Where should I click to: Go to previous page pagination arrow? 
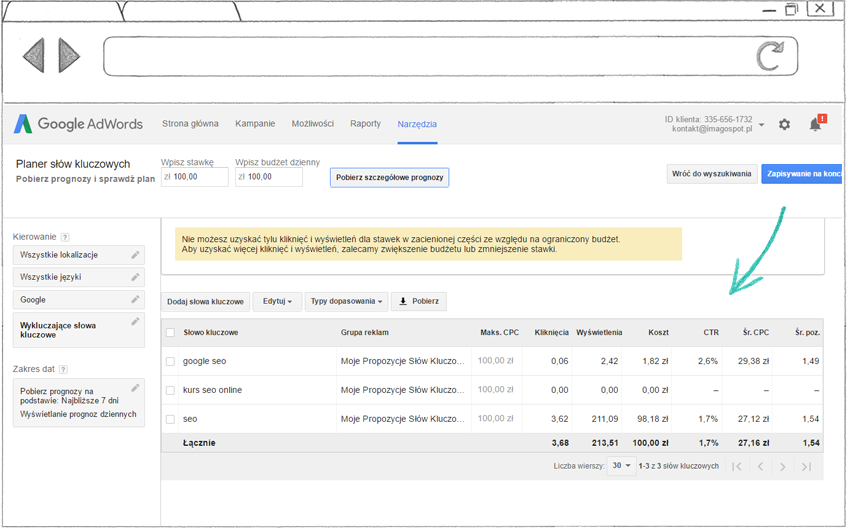tap(760, 466)
